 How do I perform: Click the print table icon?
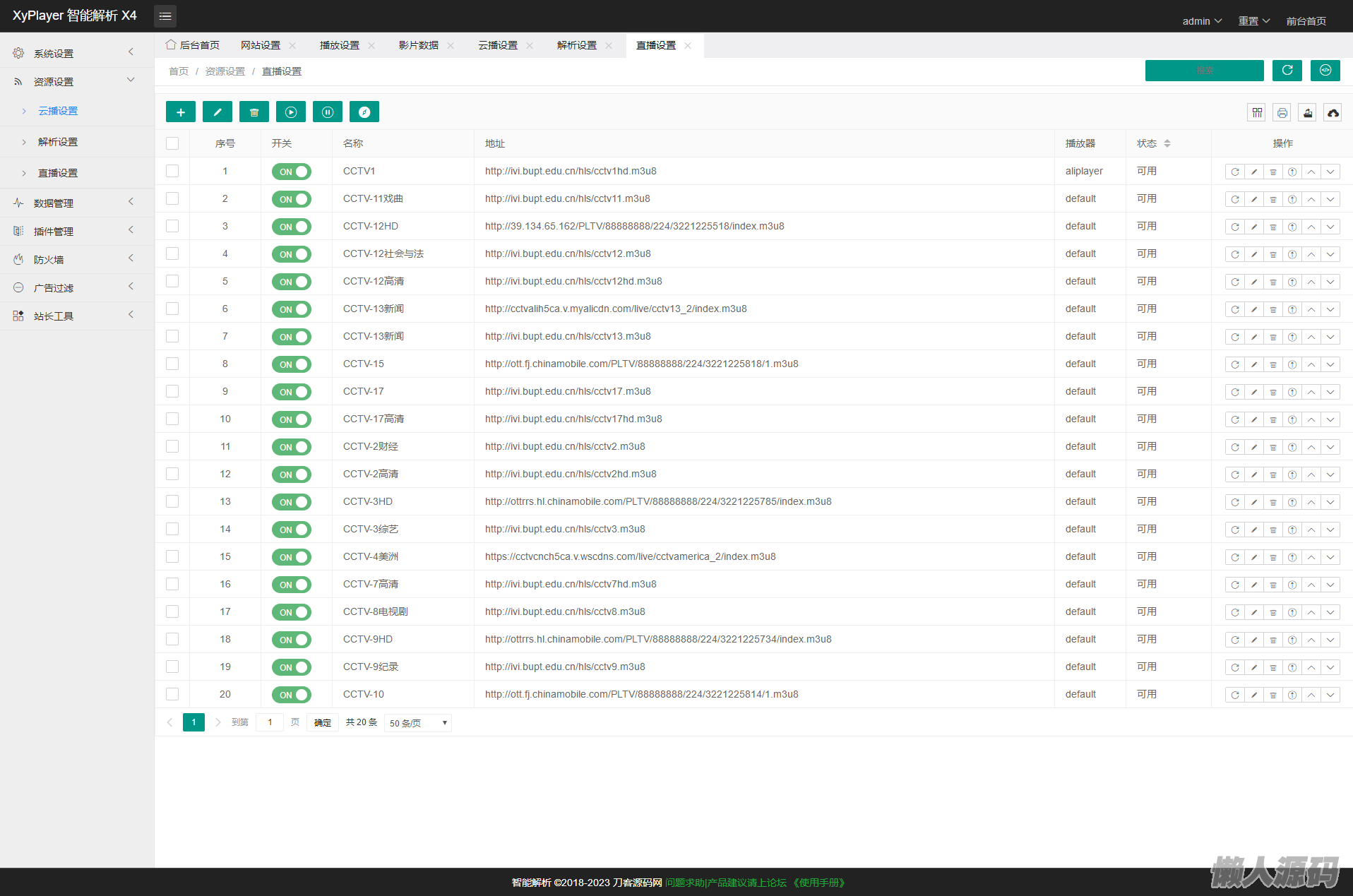click(x=1282, y=113)
